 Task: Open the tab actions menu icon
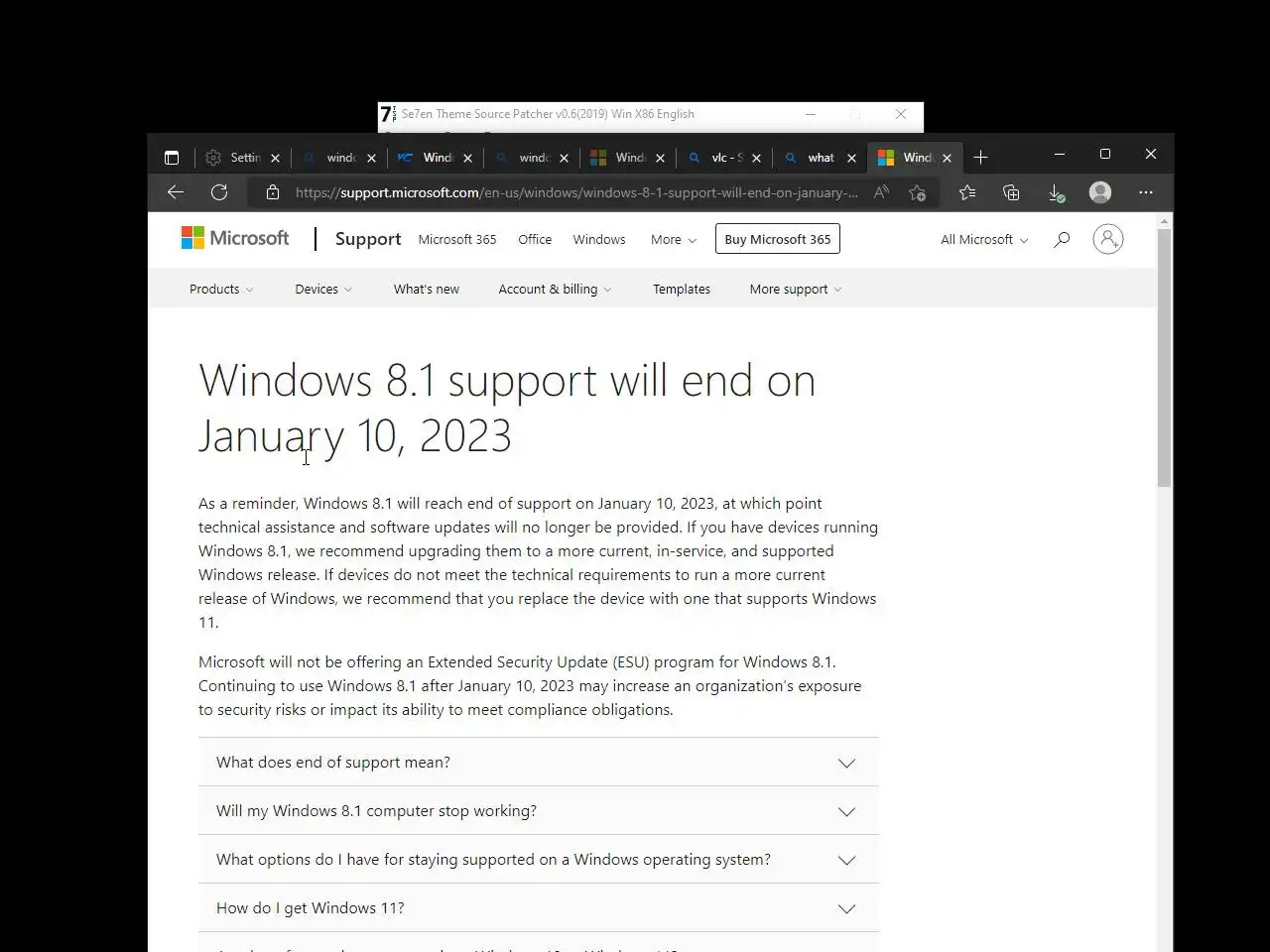pos(172,158)
